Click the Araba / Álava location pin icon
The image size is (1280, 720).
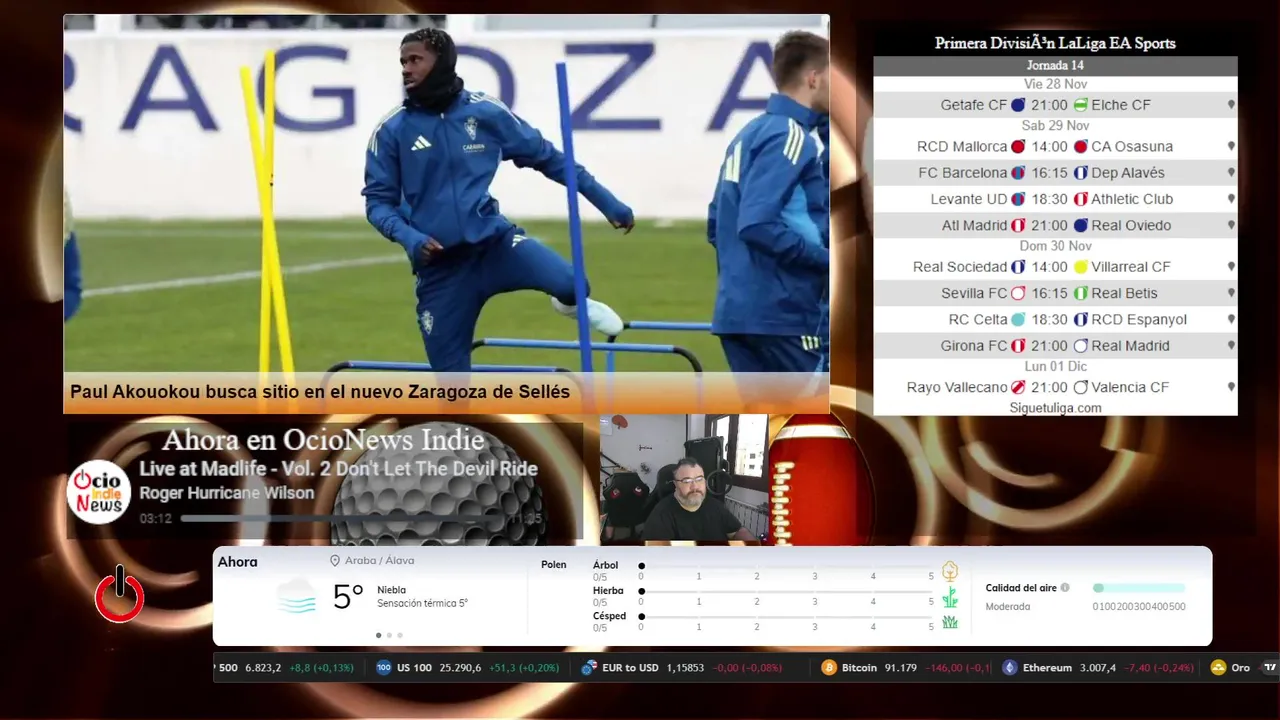[x=335, y=561]
